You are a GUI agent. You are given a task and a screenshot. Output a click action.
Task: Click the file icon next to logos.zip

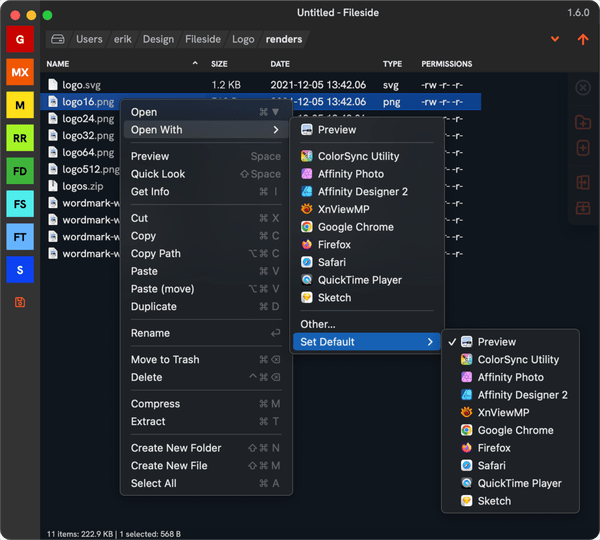[53, 186]
